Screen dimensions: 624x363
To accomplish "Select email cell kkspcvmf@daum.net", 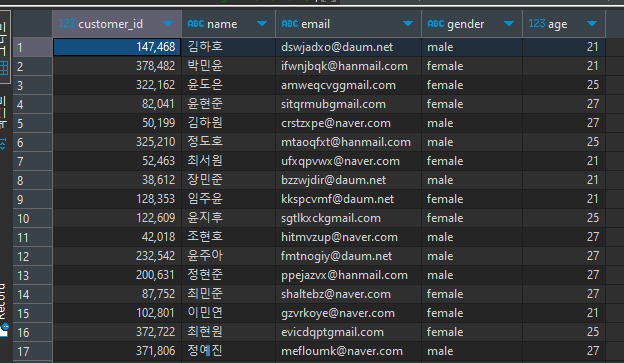I will coord(349,199).
